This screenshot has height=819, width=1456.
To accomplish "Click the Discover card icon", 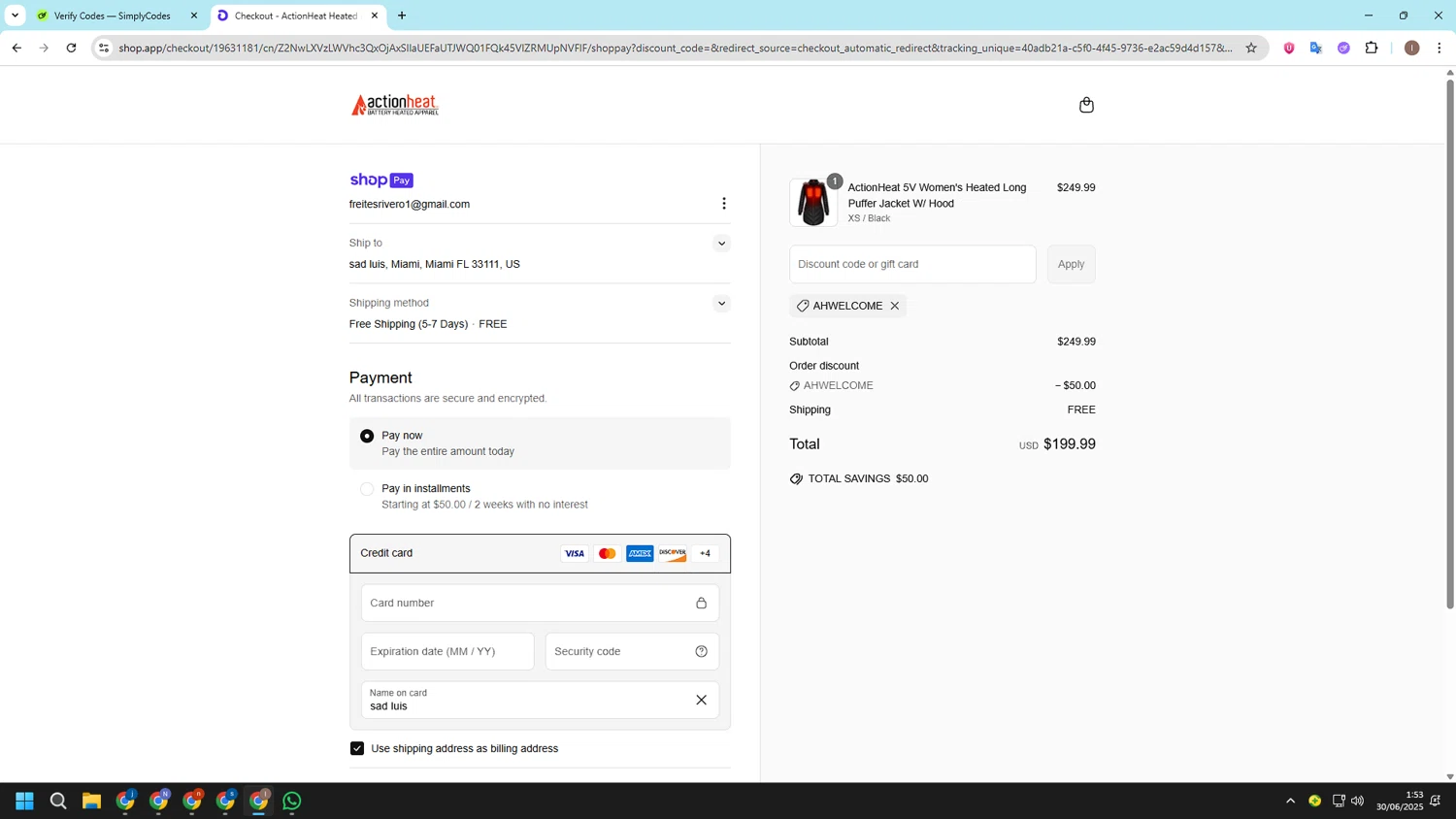I will tap(673, 554).
